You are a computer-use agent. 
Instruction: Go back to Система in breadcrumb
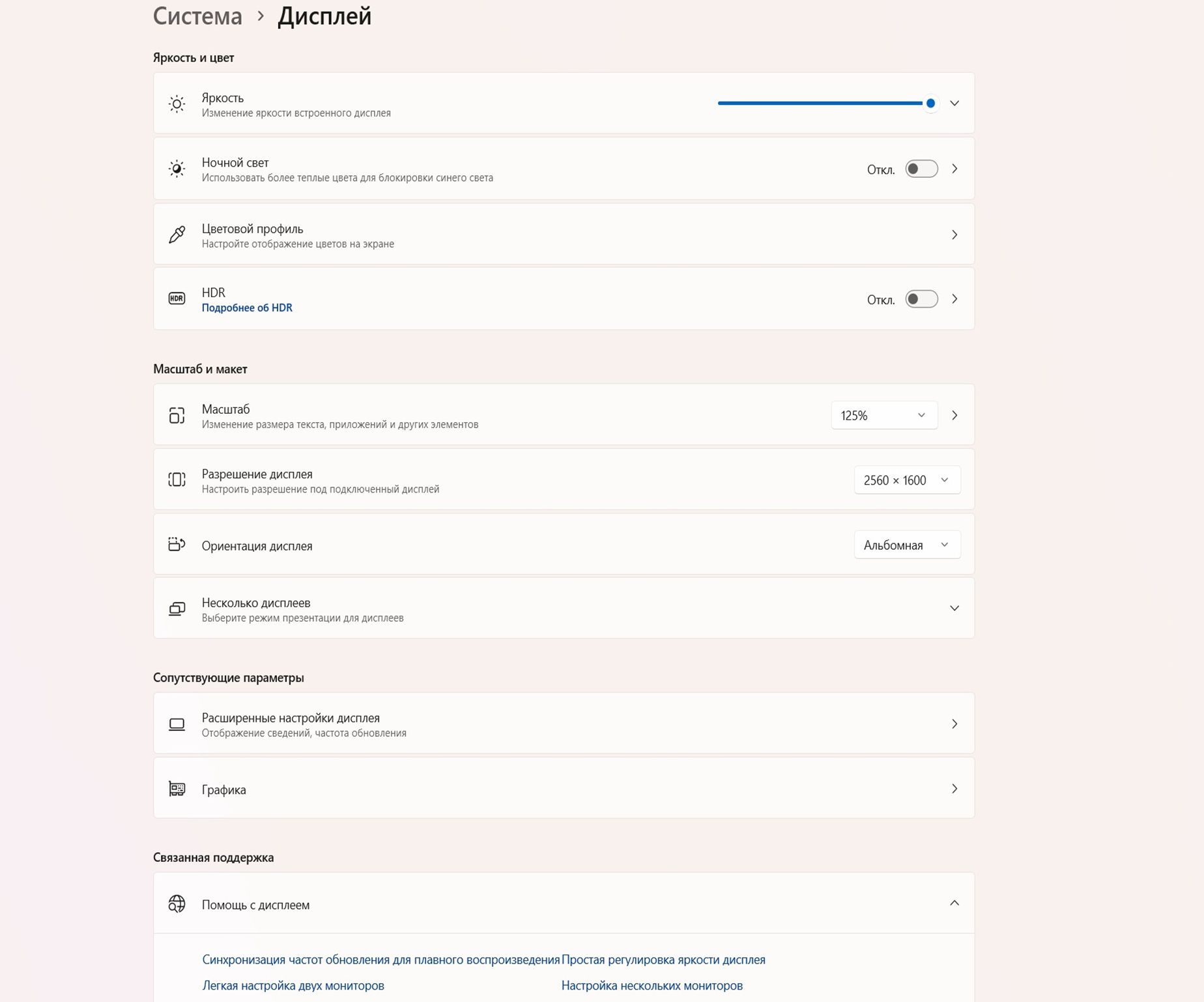197,16
